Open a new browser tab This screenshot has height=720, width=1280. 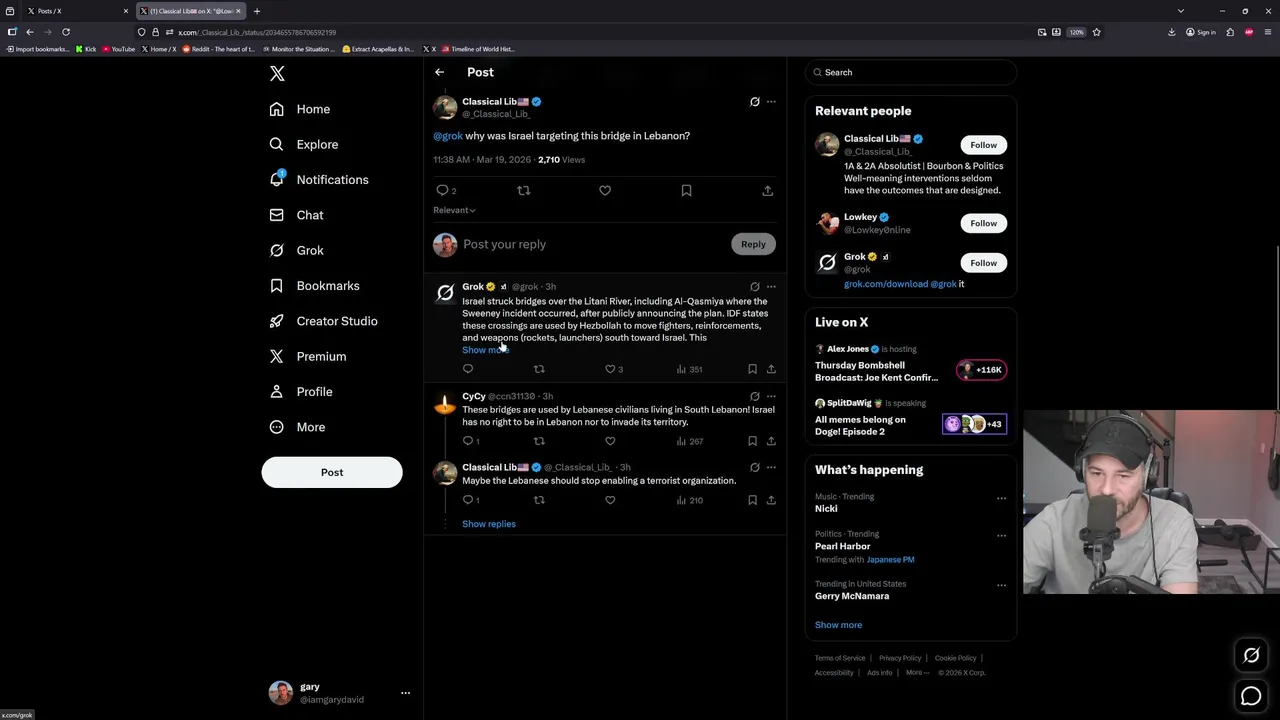click(257, 11)
